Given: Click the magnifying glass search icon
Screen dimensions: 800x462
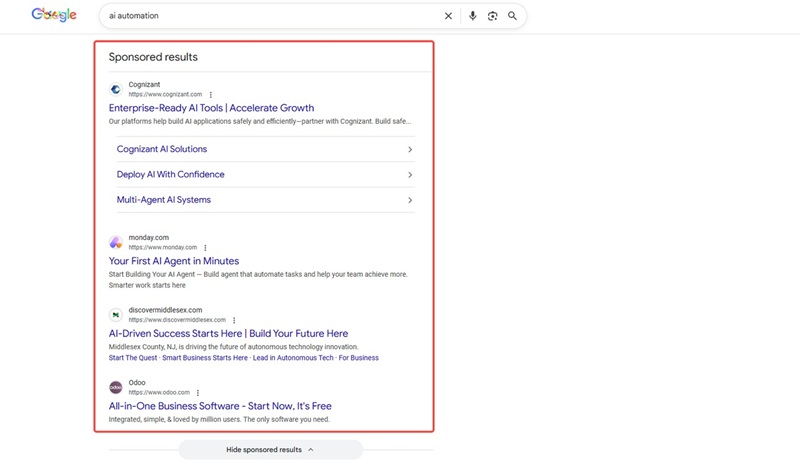Looking at the screenshot, I should (512, 16).
